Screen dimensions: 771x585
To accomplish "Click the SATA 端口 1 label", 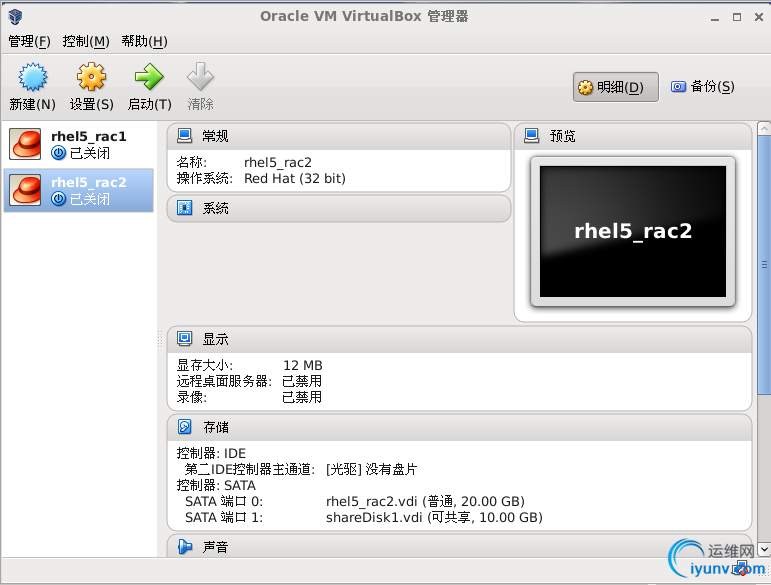I will pos(224,517).
